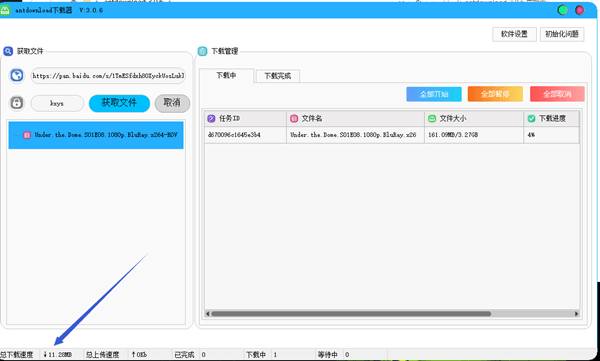Click the magnifier icon beside 获取文件
The image size is (600, 361).
8,51
